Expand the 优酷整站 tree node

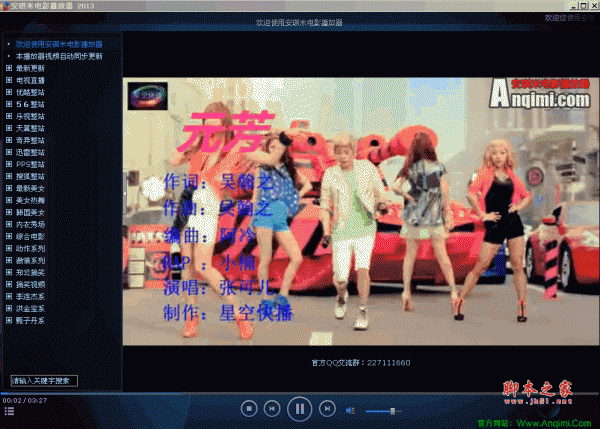coord(9,92)
